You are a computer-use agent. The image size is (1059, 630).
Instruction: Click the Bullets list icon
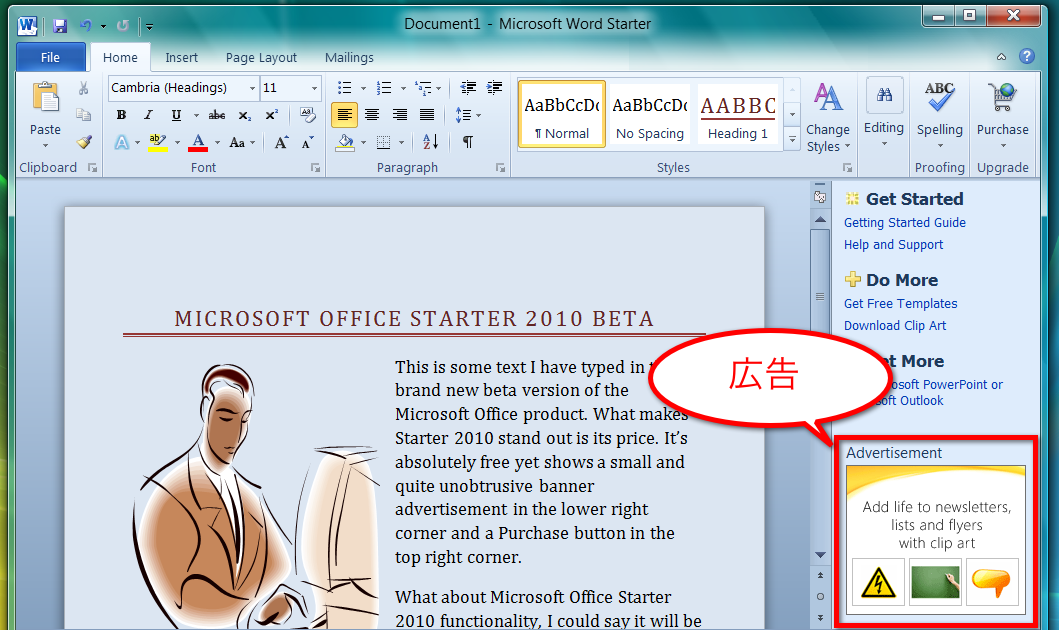coord(344,88)
